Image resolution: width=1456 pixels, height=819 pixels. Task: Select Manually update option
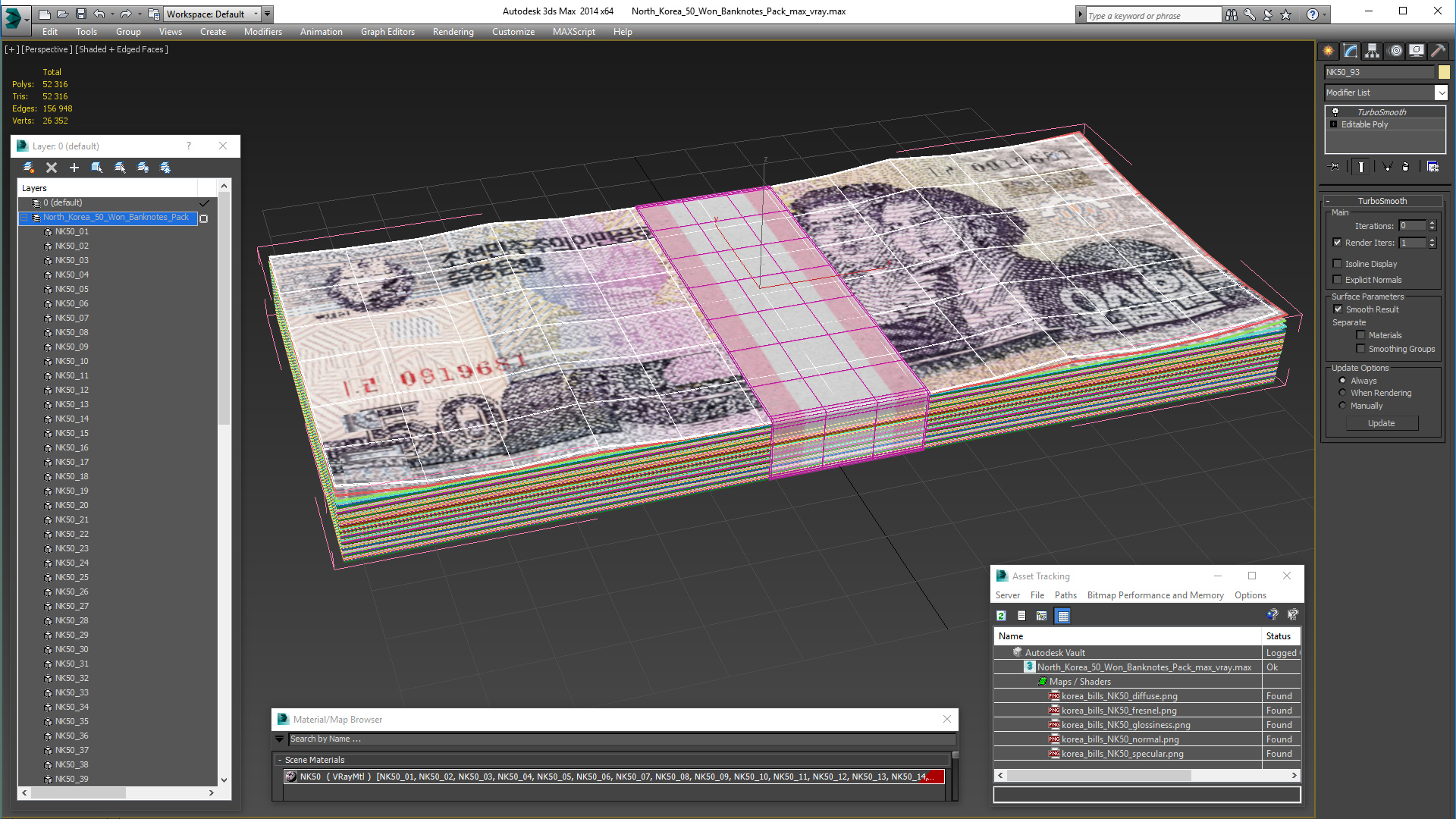[x=1342, y=406]
